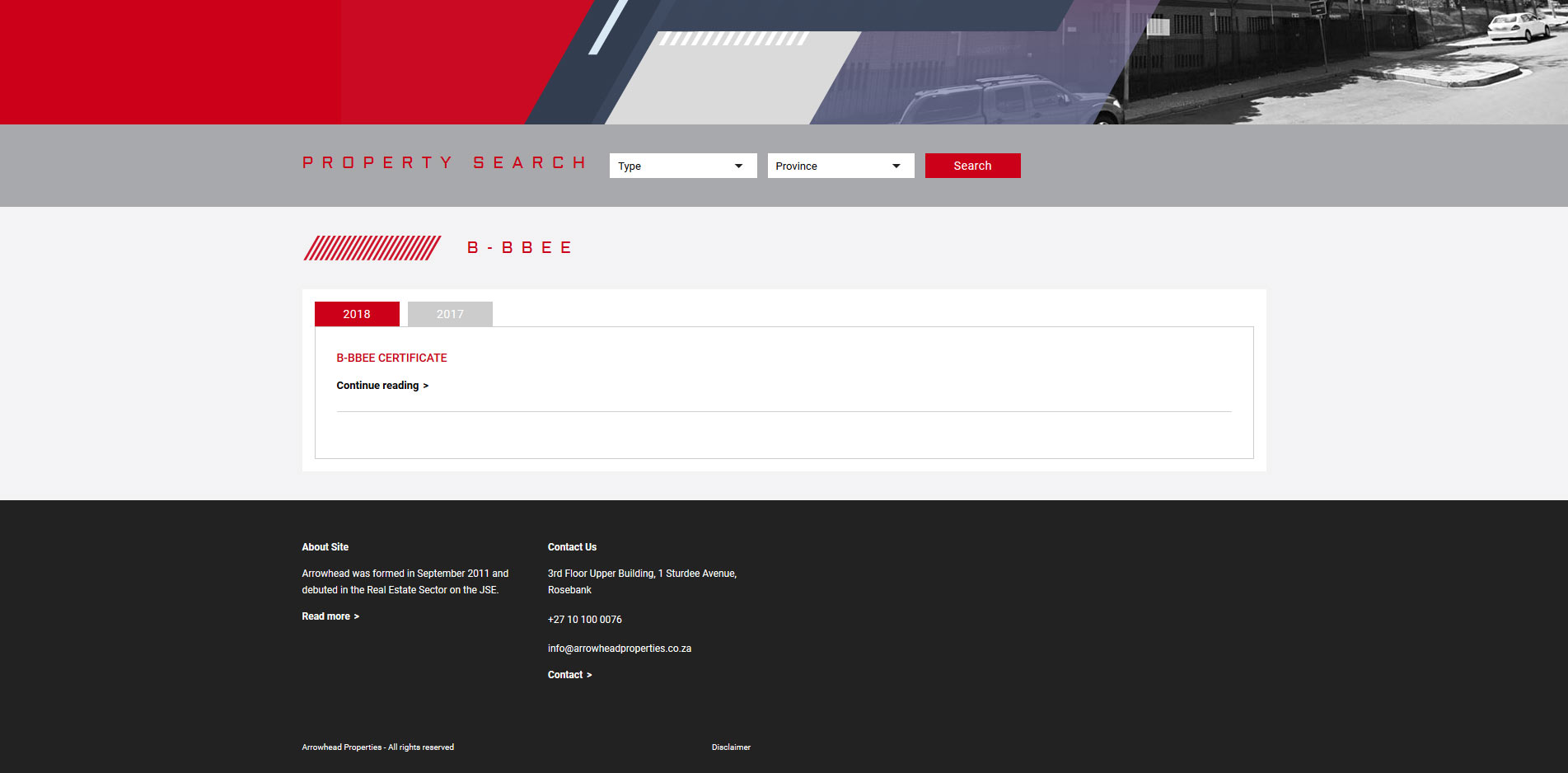Open the B-BBEE CERTIFICATE link
Screen dimensions: 1568x773
click(x=391, y=358)
